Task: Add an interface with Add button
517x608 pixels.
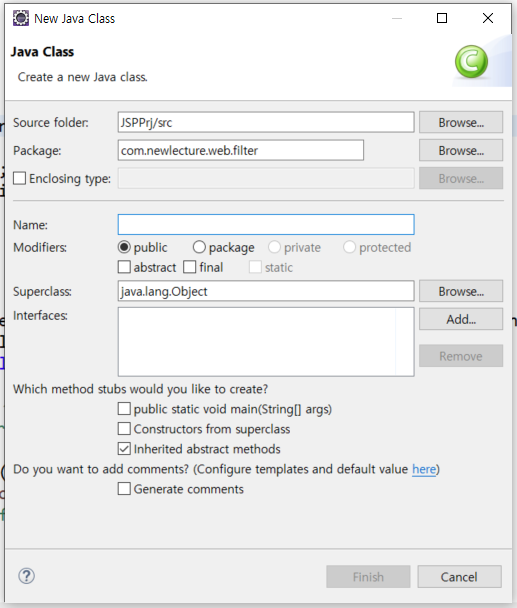Action: [x=461, y=319]
